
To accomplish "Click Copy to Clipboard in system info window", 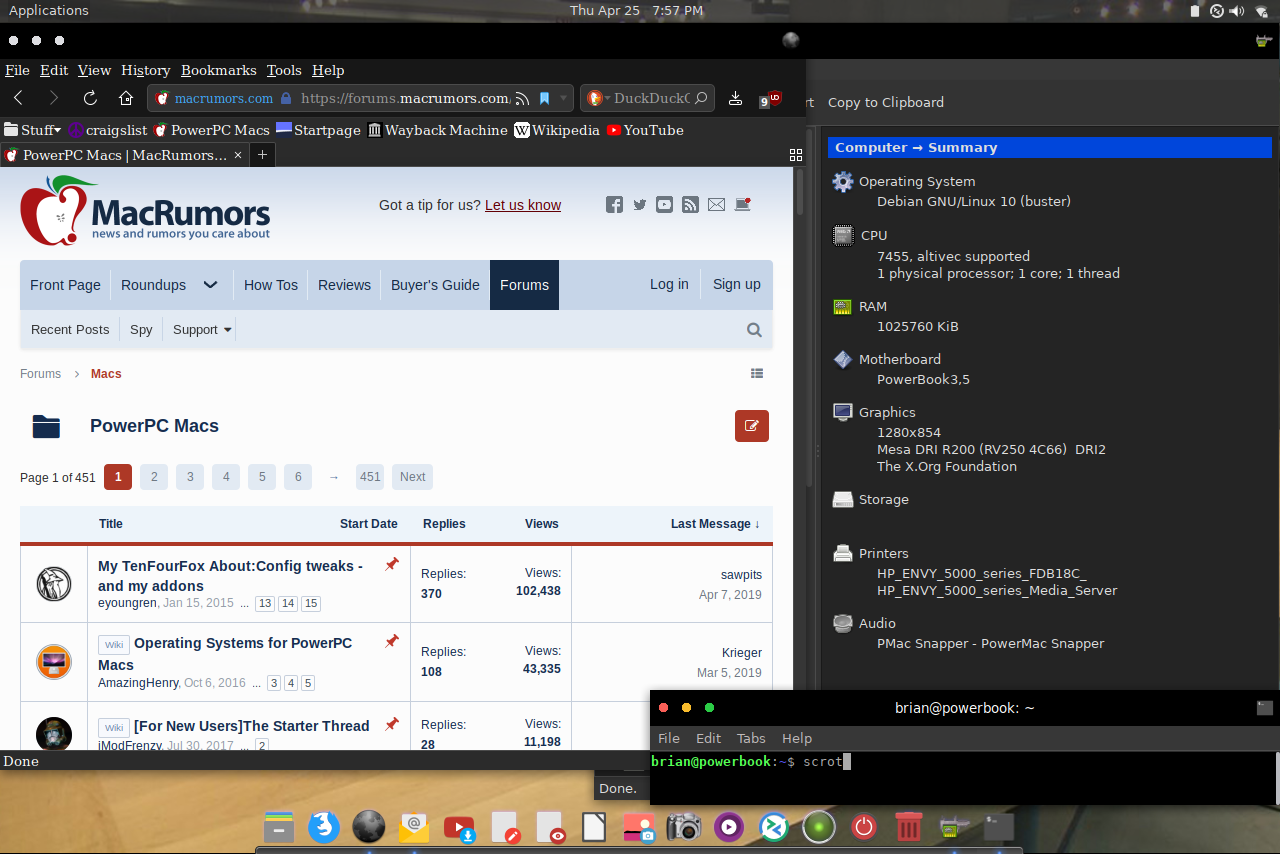I will 886,102.
